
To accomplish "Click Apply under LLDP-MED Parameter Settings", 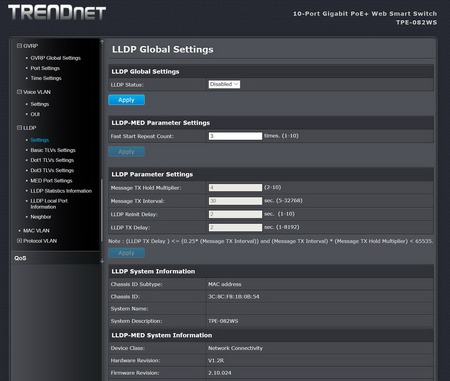I will [126, 152].
